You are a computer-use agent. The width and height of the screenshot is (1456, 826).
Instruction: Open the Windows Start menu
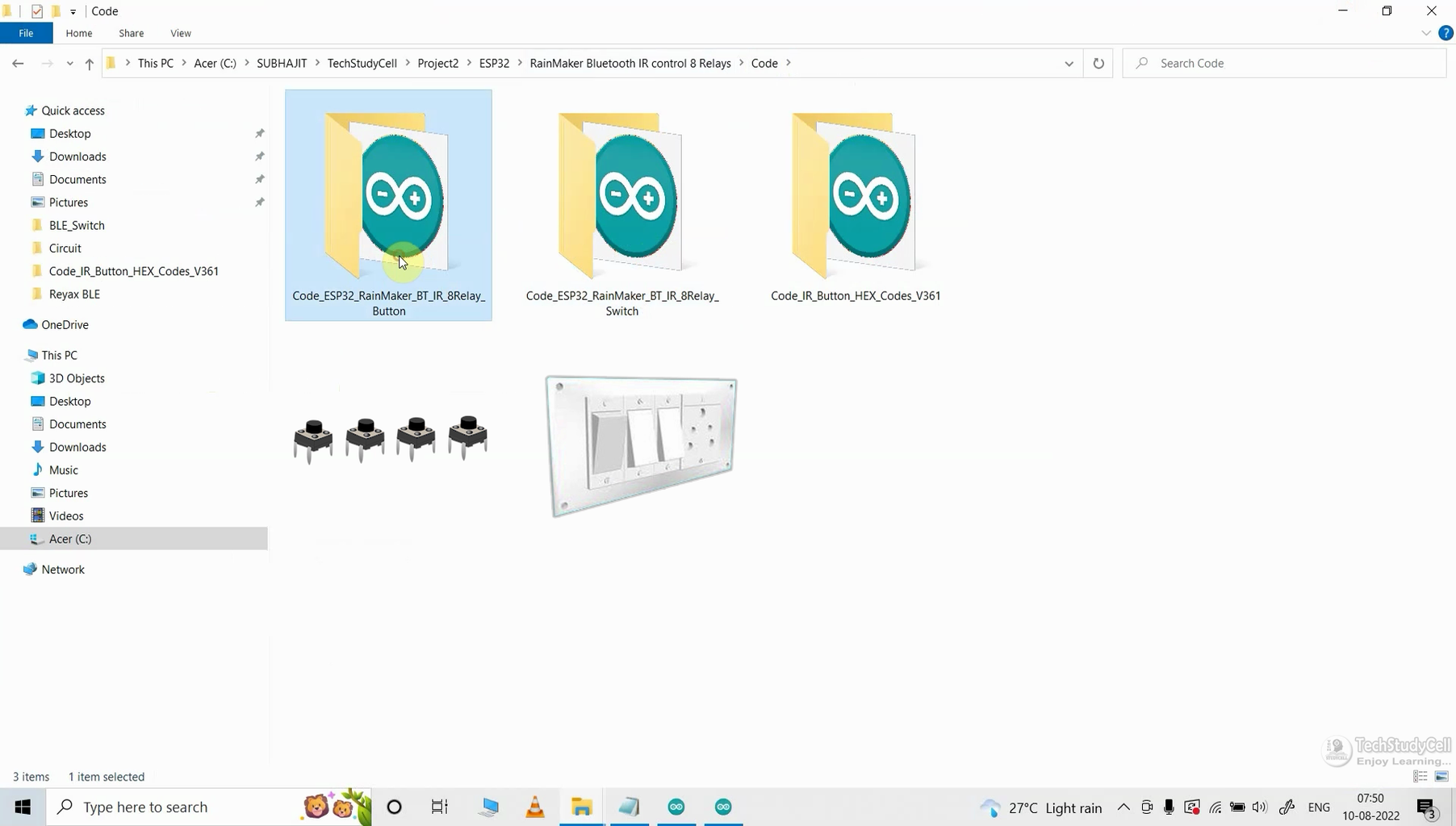click(x=23, y=807)
